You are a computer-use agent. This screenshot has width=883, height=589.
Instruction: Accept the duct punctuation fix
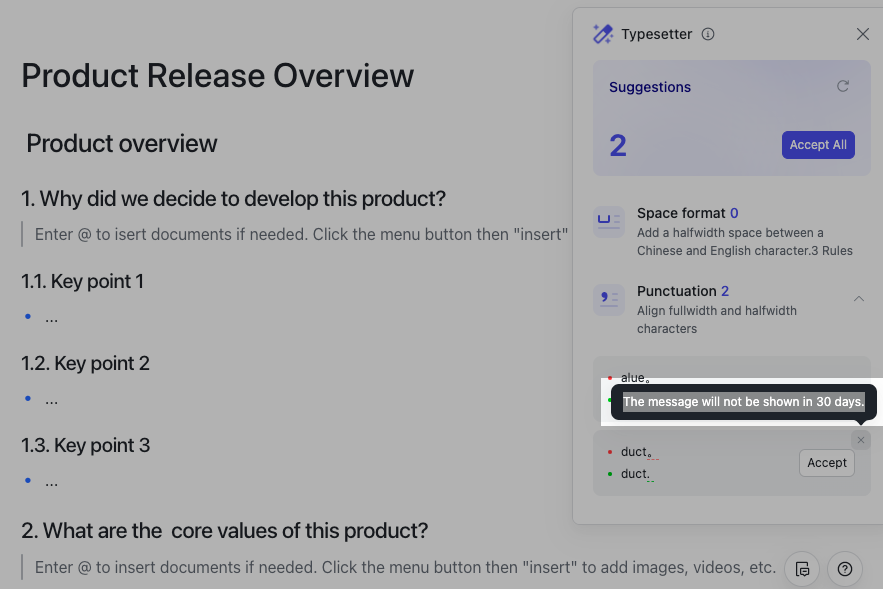(x=826, y=463)
